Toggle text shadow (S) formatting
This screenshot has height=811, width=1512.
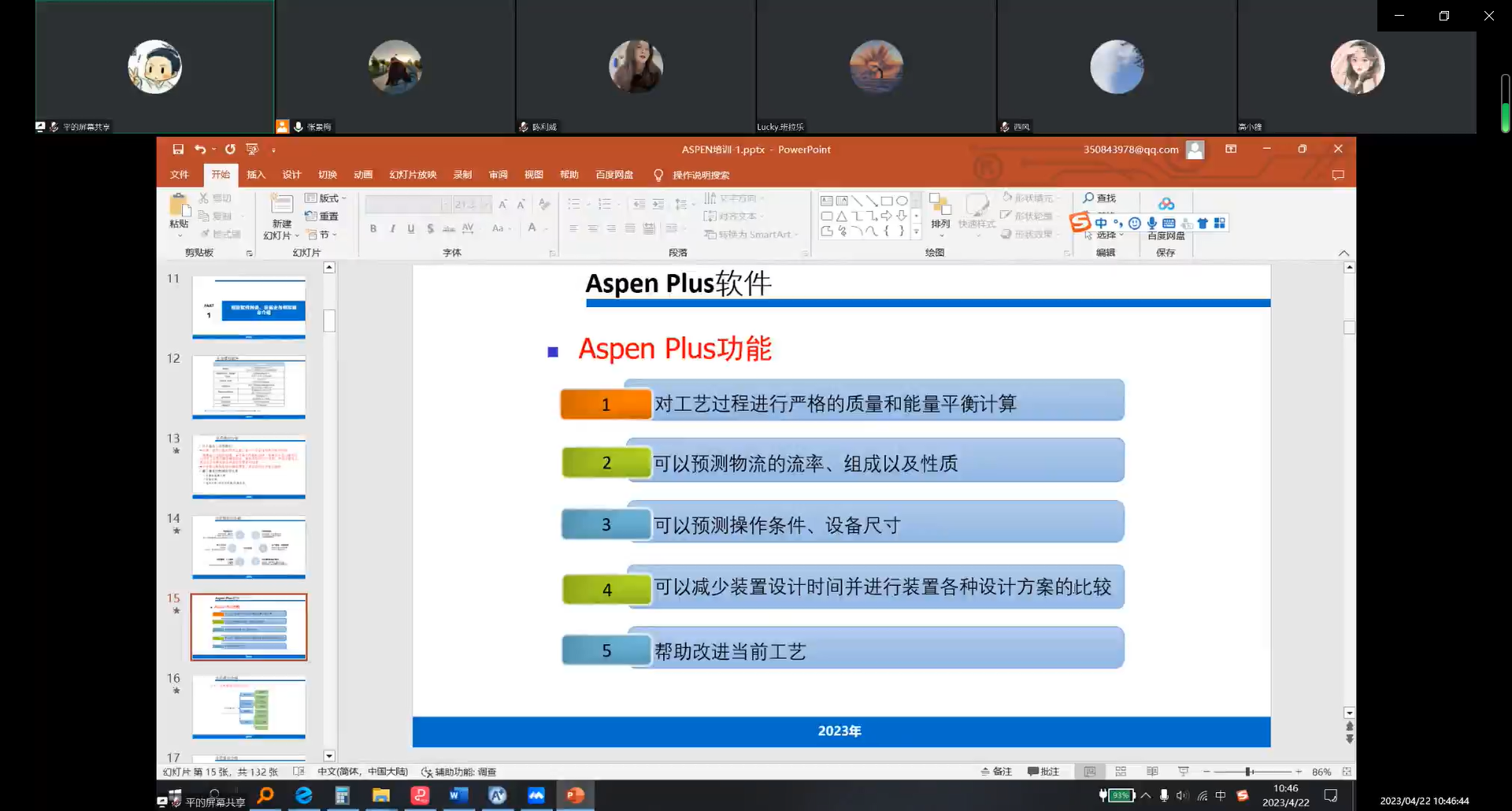pos(430,228)
